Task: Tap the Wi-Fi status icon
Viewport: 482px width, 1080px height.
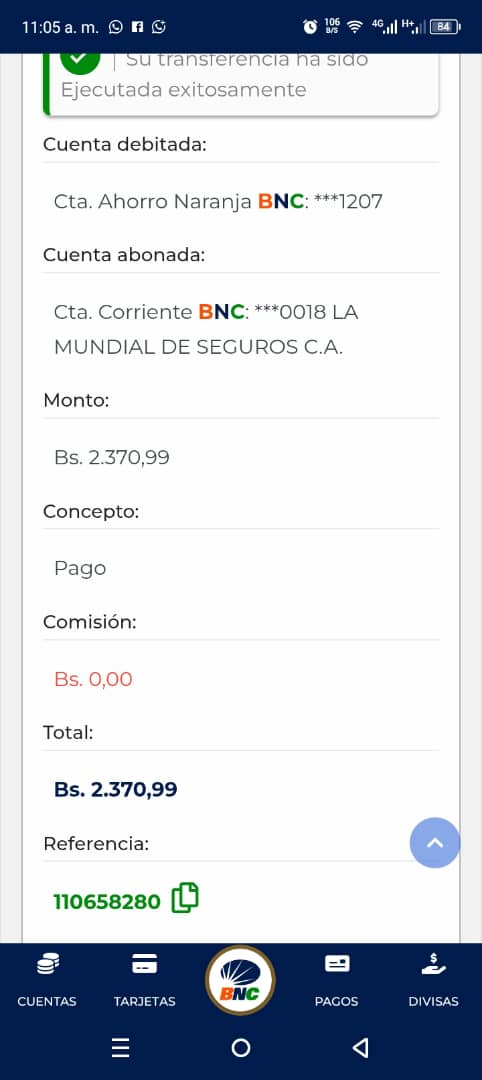Action: [355, 27]
